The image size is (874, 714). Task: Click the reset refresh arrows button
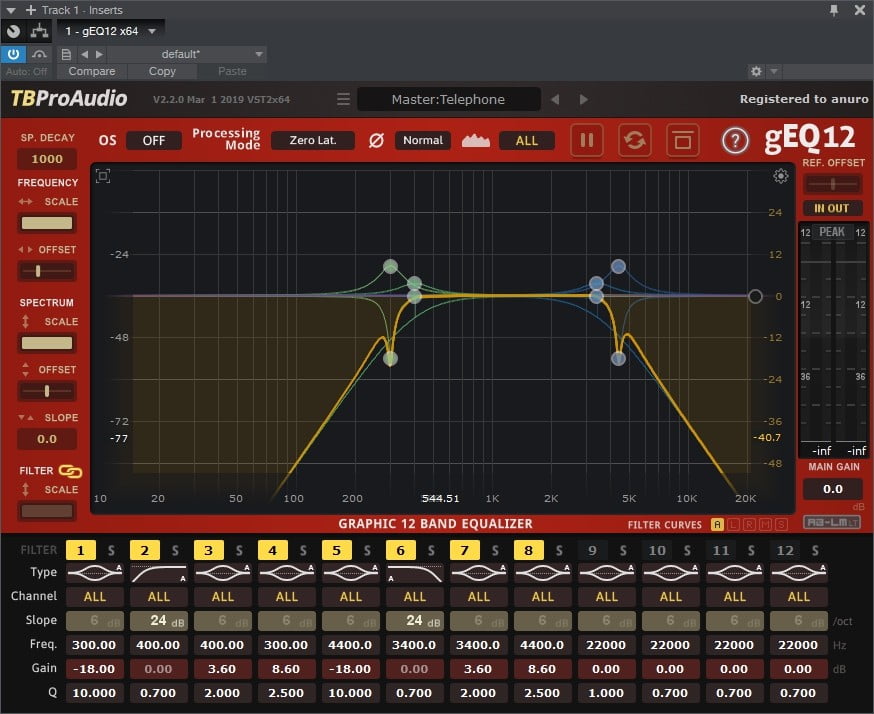pos(635,140)
